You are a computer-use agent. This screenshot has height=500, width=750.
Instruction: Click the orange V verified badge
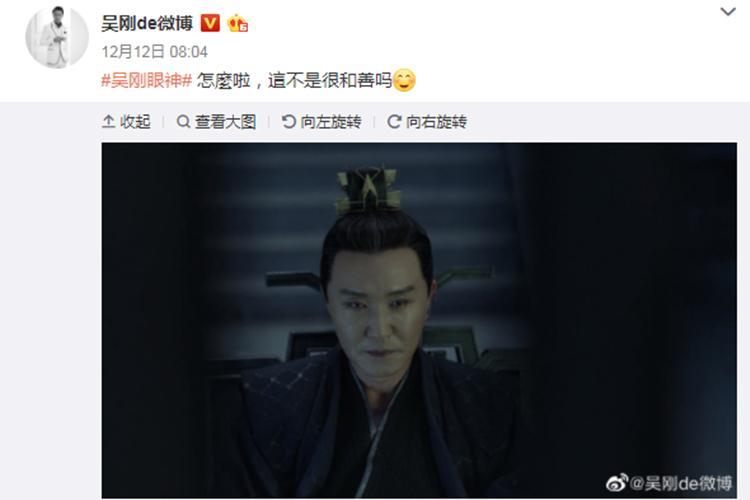210,23
